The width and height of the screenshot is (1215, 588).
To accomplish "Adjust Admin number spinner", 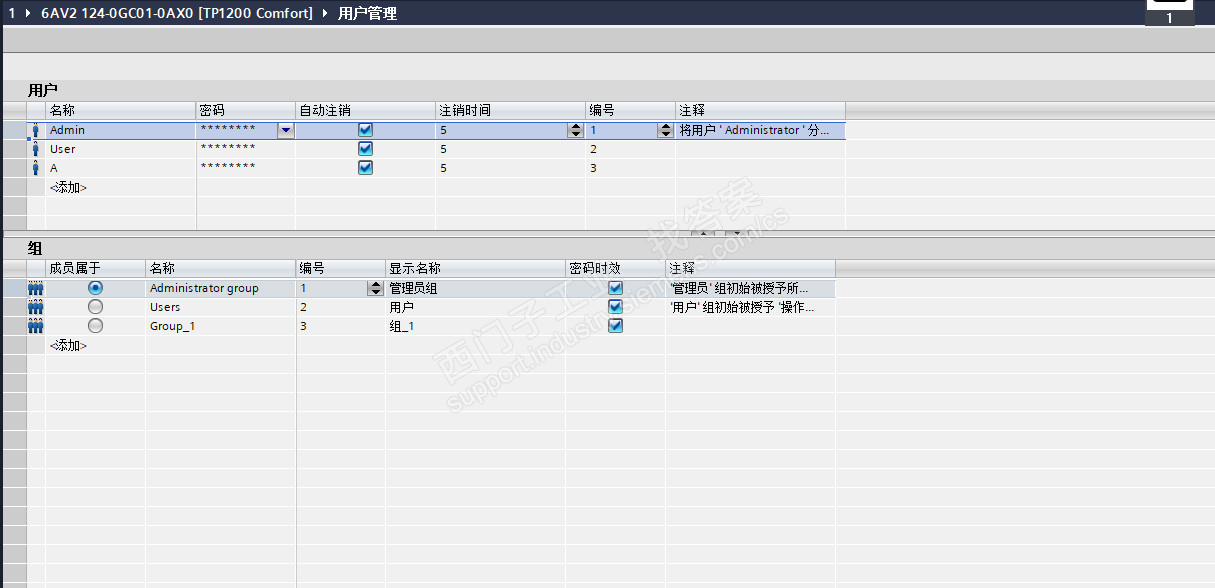I will [x=665, y=130].
